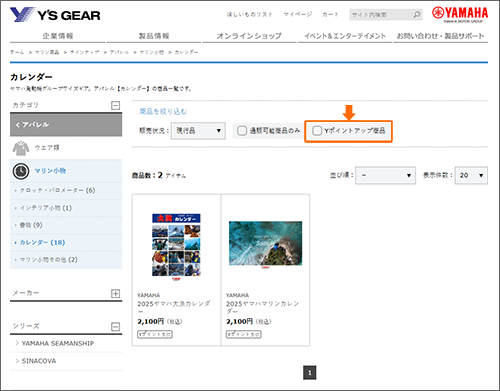Click the マリン用品 breadcrumb link
500x391 pixels.
click(x=47, y=52)
